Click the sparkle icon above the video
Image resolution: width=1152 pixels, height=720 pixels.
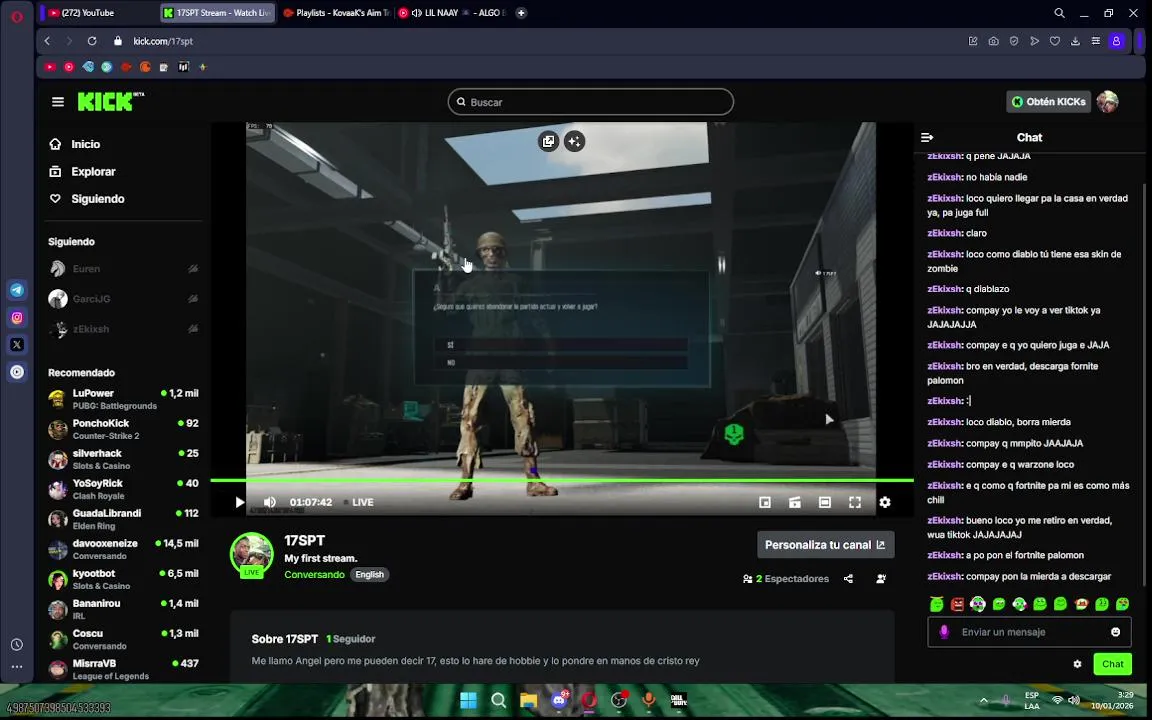tap(575, 141)
